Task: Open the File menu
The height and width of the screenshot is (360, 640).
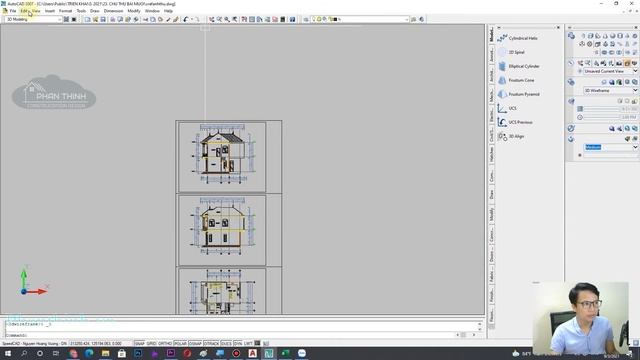Action: pos(13,11)
